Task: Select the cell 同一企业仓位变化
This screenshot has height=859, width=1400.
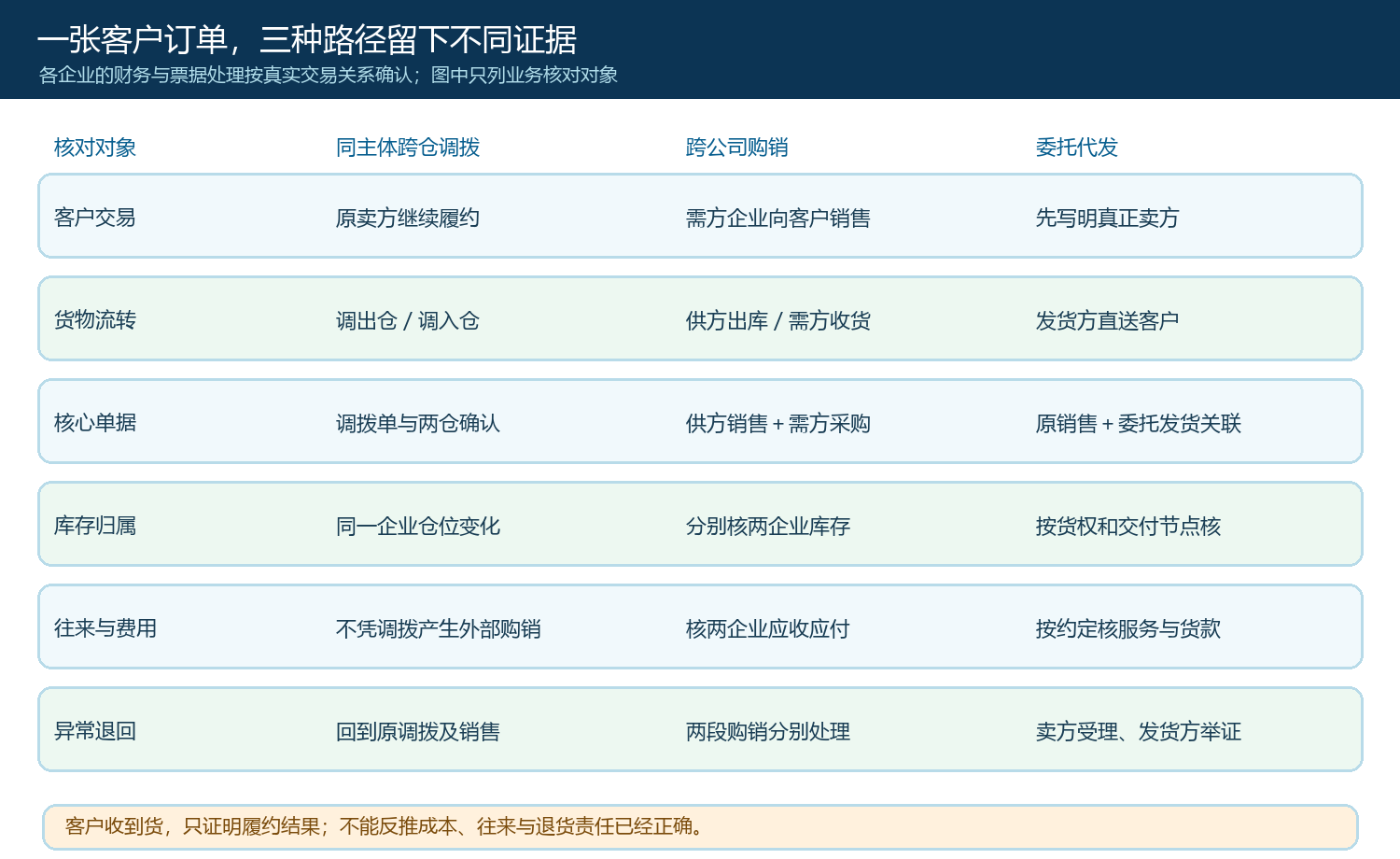Action: click(418, 526)
